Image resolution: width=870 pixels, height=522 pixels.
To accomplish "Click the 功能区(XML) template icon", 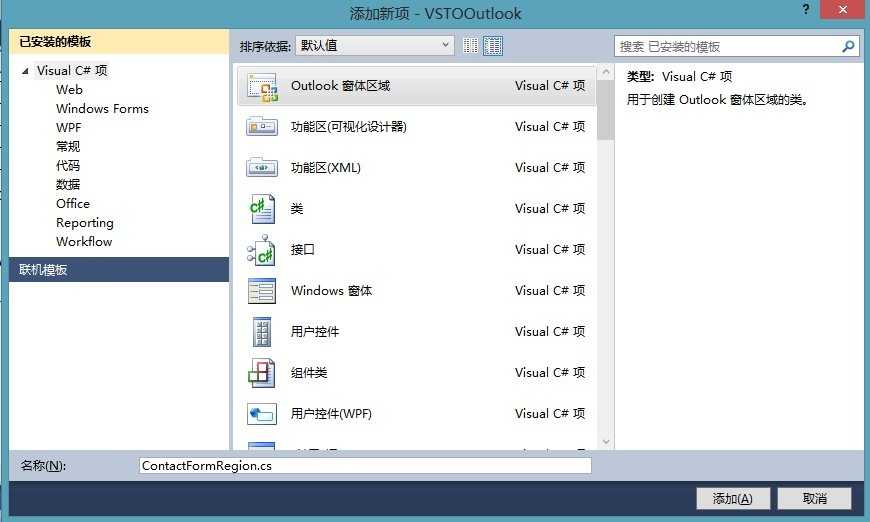I will [262, 168].
